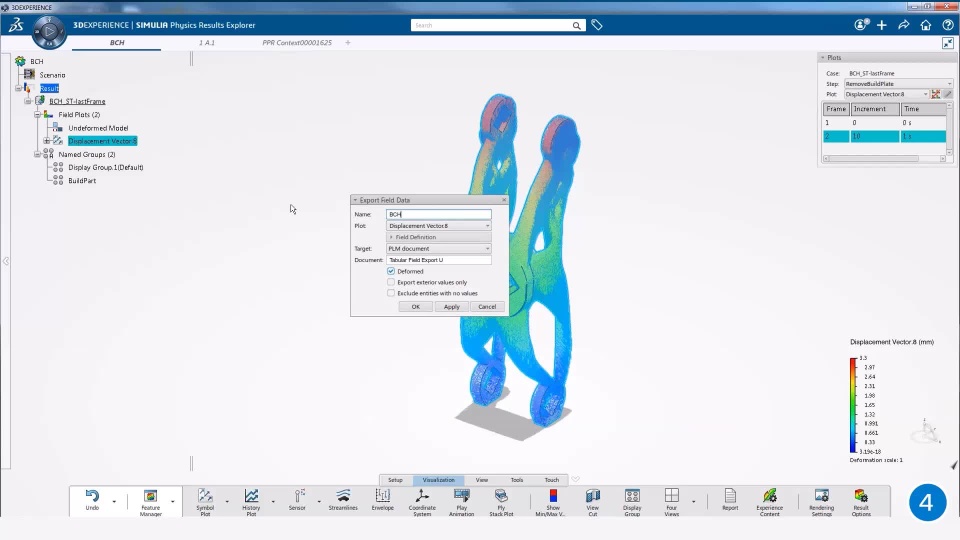
Task: Click Apply in Export Field Data
Action: click(451, 307)
